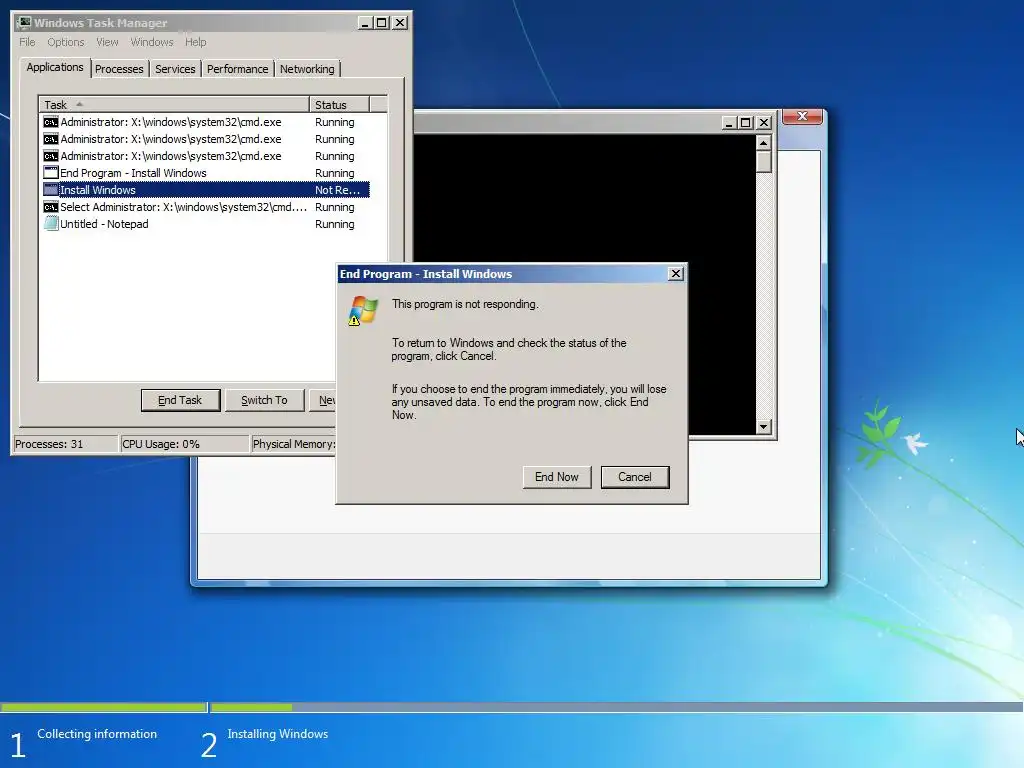The width and height of the screenshot is (1024, 768).
Task: Sort tasks by the Task column header
Action: (174, 104)
